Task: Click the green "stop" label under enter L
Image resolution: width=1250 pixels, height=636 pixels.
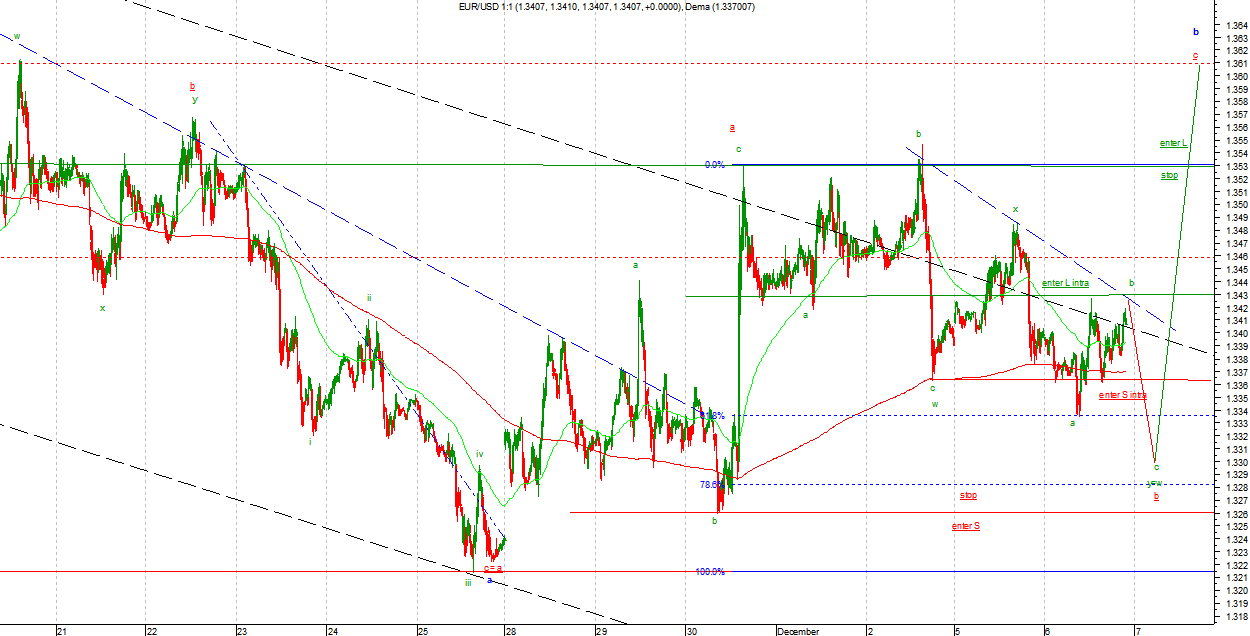Action: tap(1169, 175)
